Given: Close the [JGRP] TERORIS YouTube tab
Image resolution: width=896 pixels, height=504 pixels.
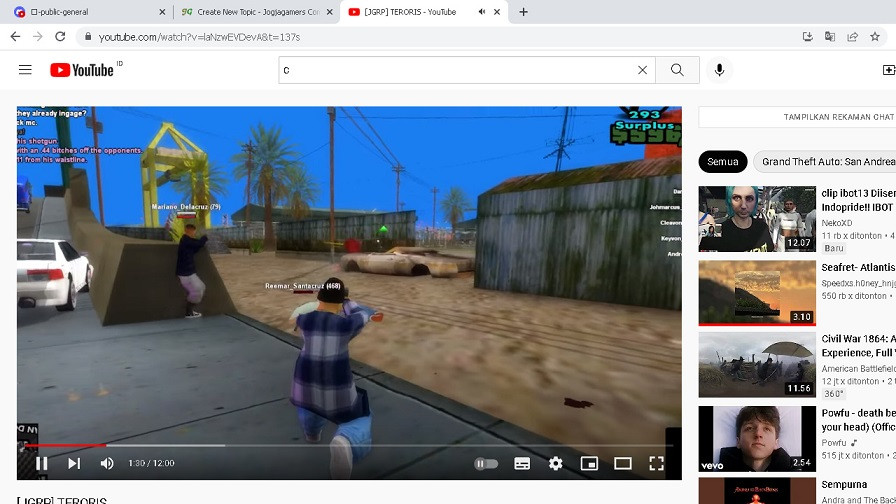Looking at the screenshot, I should [497, 12].
